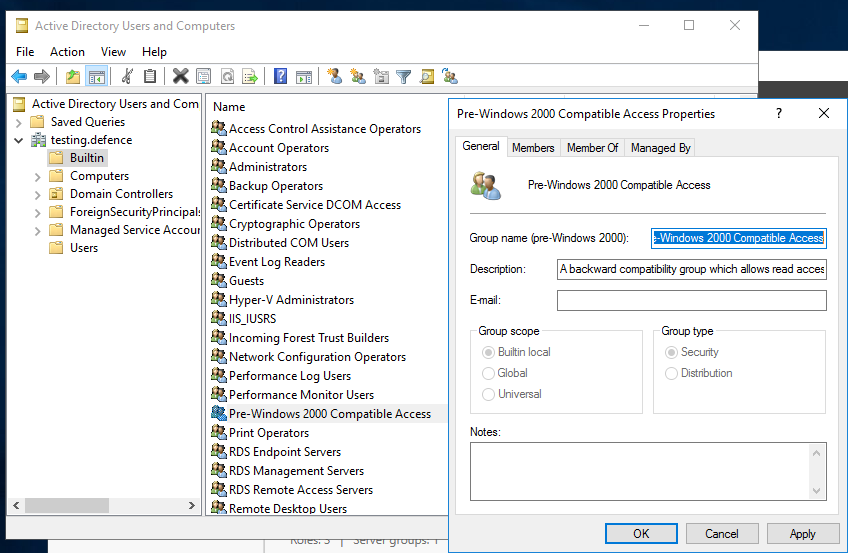
Task: Click the Name column header
Action: [229, 107]
